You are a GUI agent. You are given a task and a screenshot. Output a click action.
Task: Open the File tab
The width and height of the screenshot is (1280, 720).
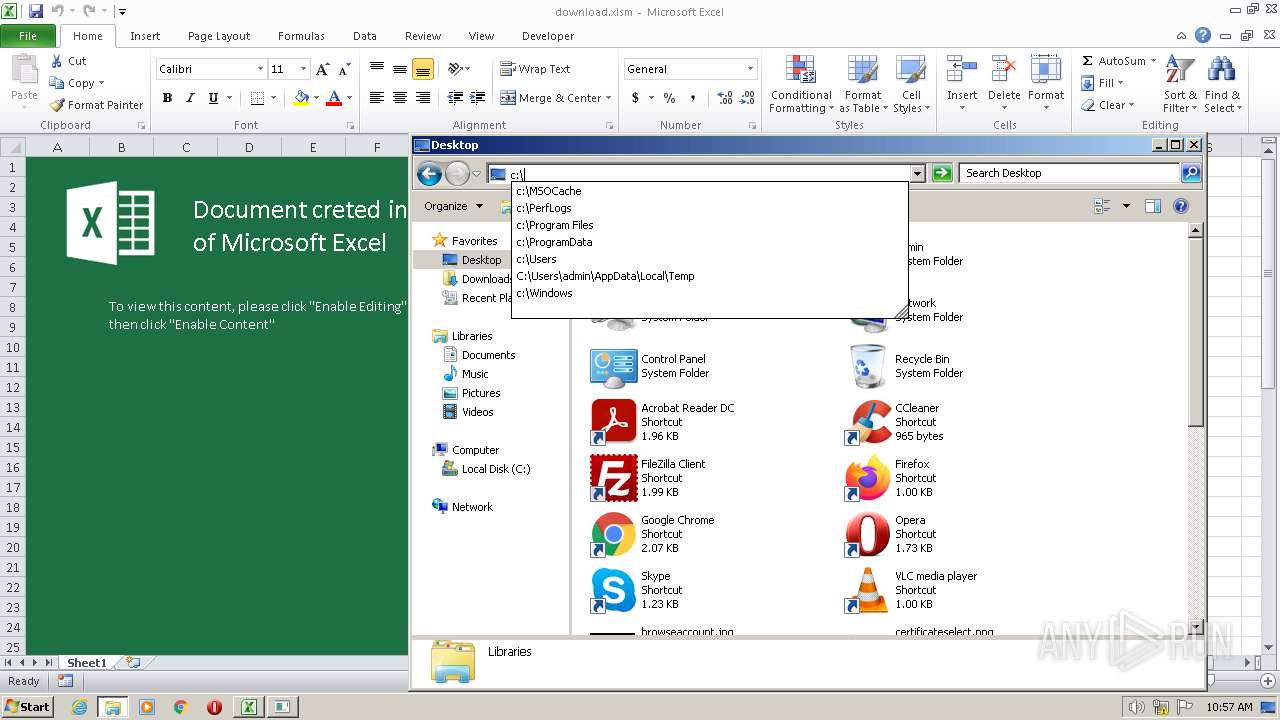(x=28, y=36)
